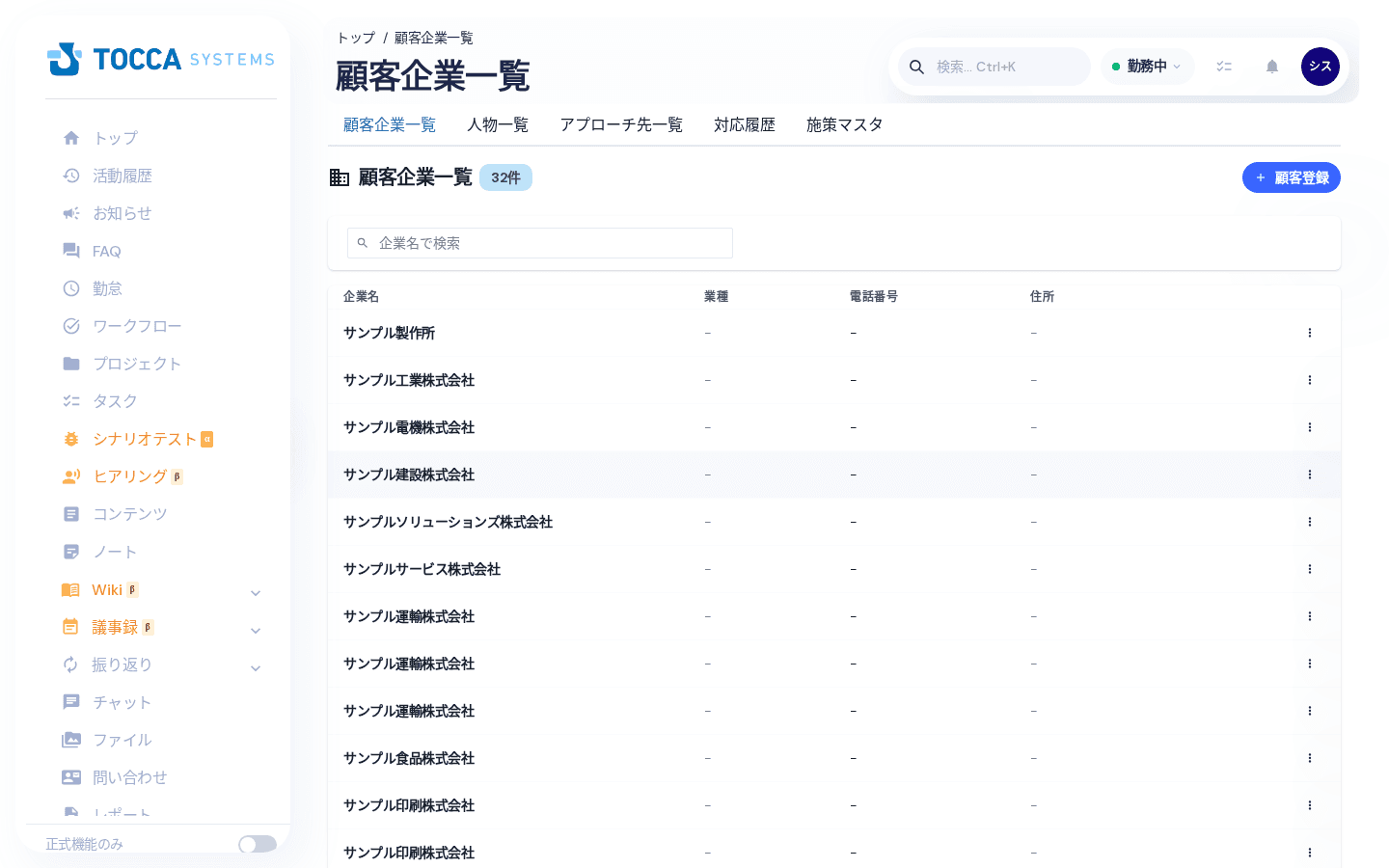Open row menu for サンプル製作所
The width and height of the screenshot is (1389, 868).
point(1310,333)
